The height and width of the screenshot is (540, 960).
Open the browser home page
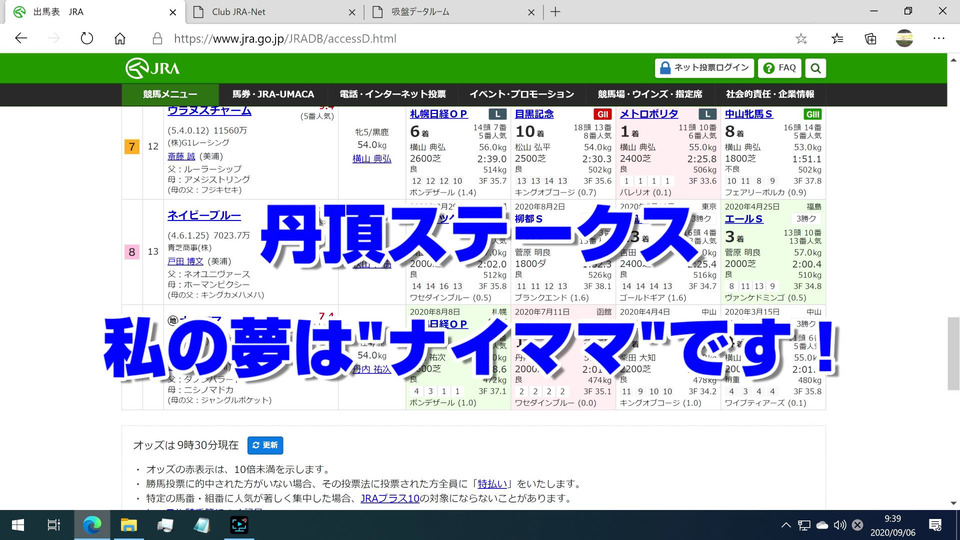click(x=120, y=39)
